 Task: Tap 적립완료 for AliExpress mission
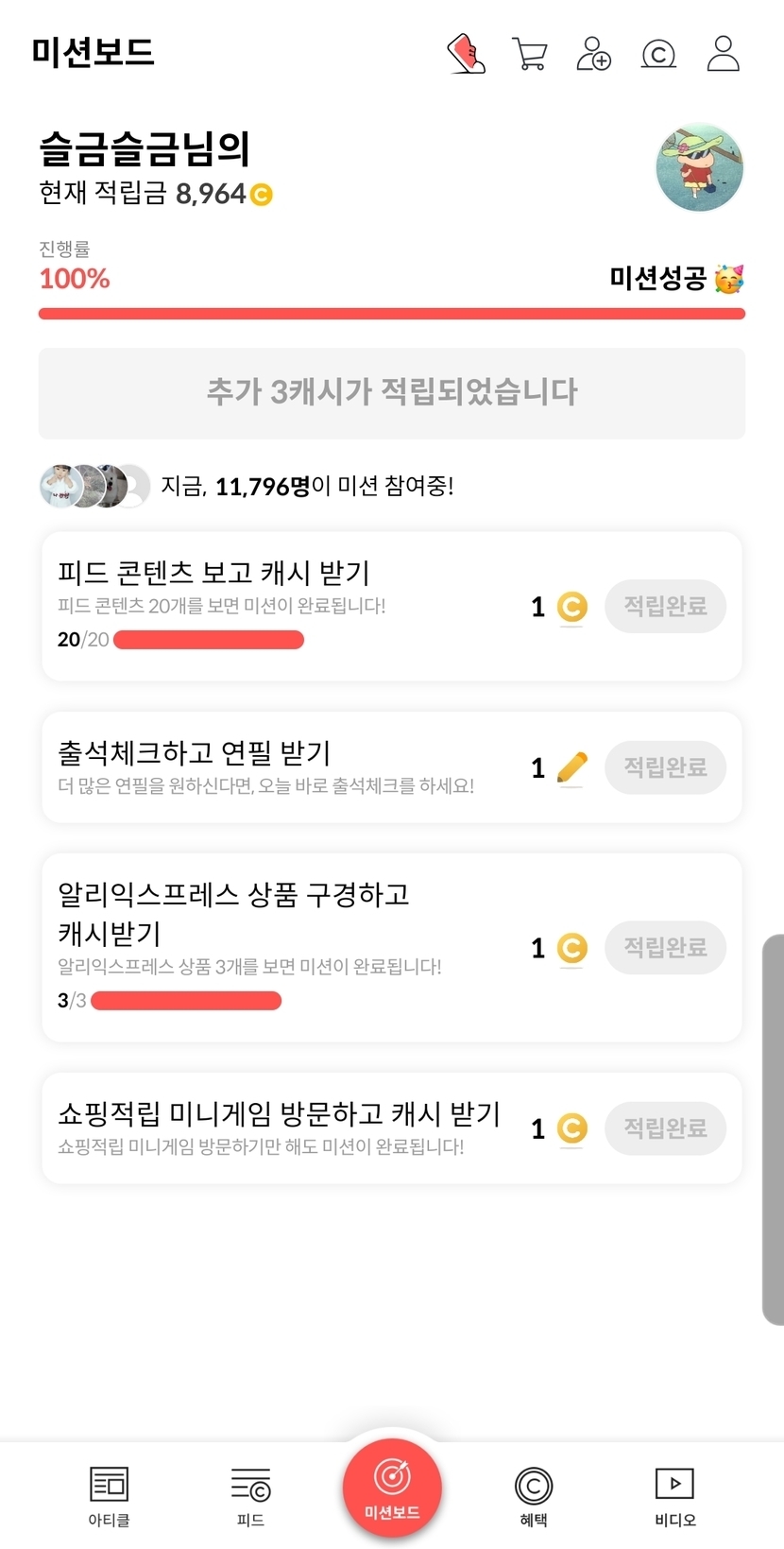point(665,948)
